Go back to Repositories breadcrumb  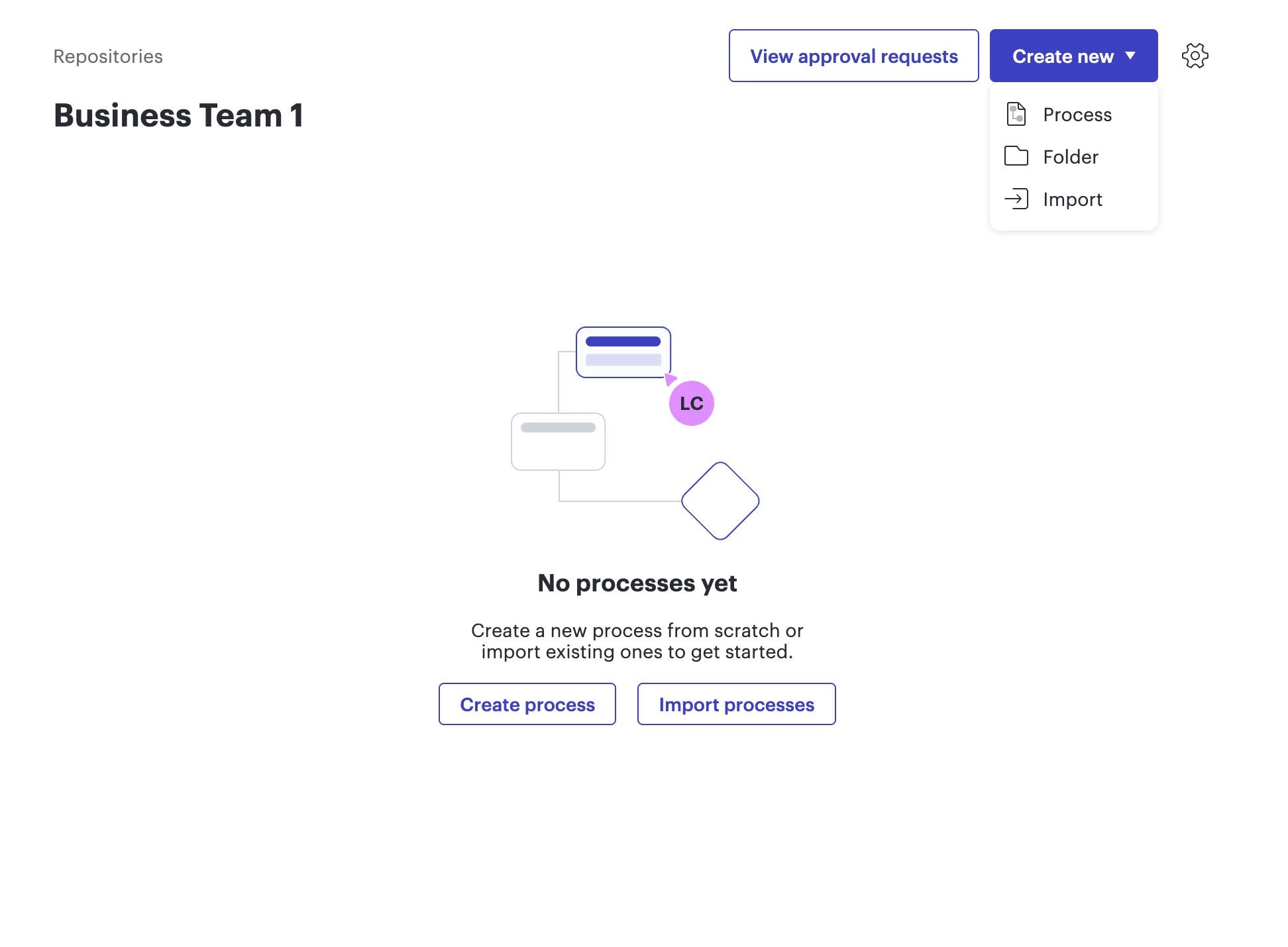pos(108,56)
